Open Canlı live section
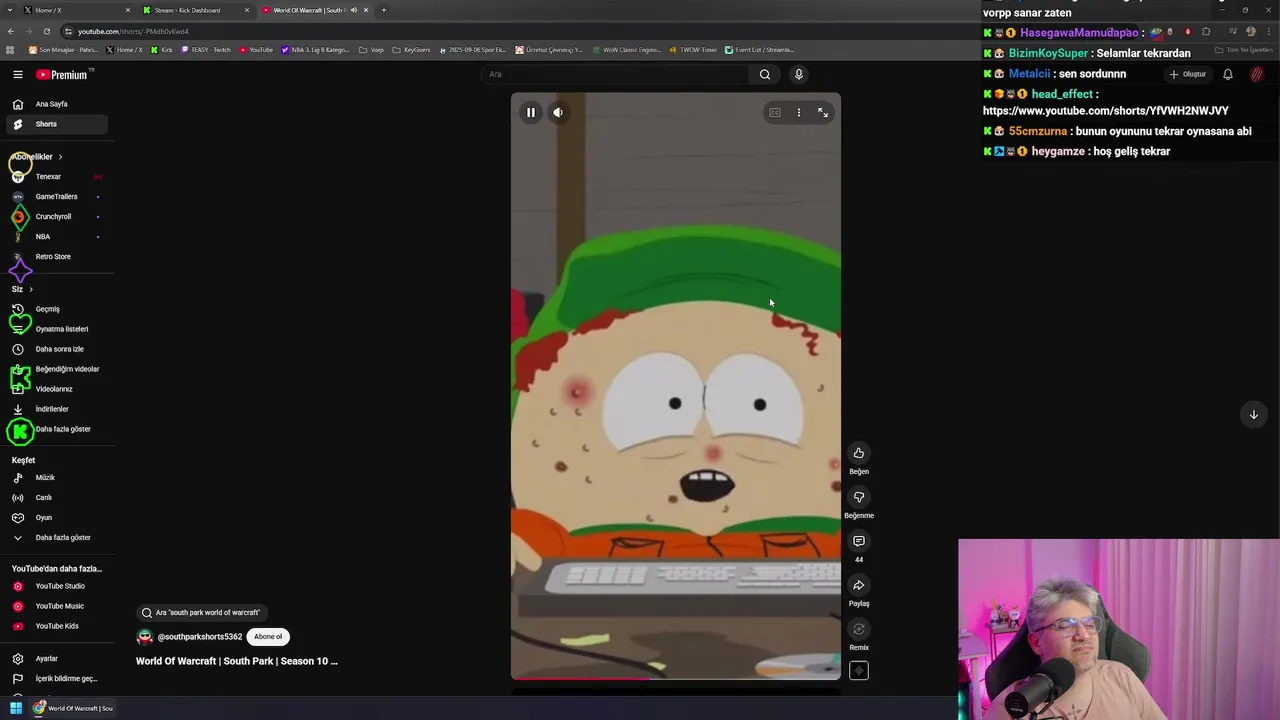The width and height of the screenshot is (1280, 720). [56, 498]
